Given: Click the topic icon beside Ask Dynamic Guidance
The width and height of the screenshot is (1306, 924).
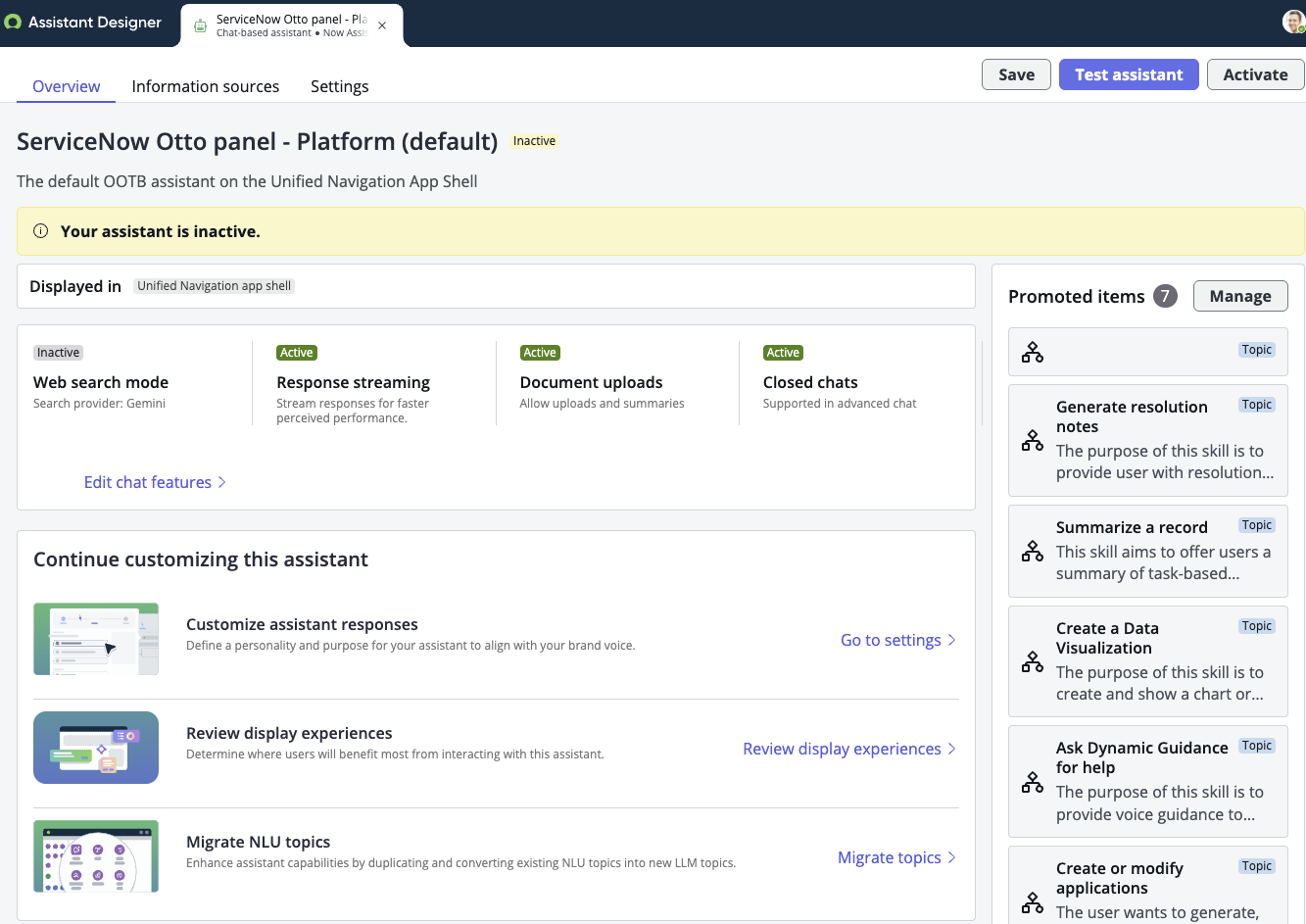Looking at the screenshot, I should click(x=1033, y=782).
